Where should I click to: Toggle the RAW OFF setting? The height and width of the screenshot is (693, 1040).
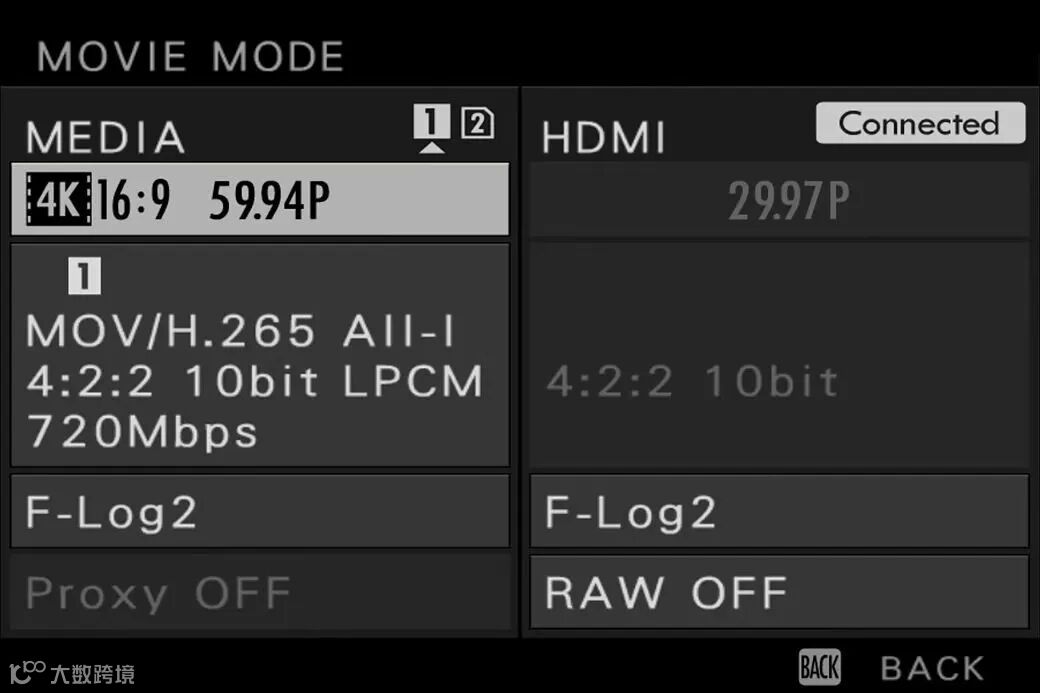(779, 592)
